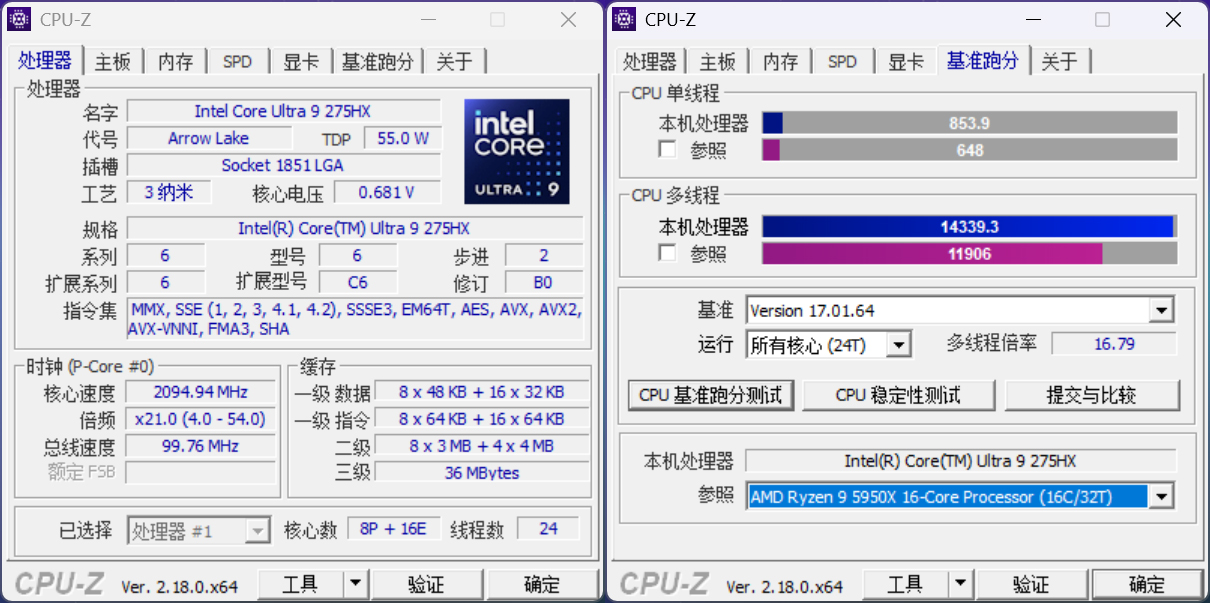Open the 内存 tab in the right window
The height and width of the screenshot is (603, 1210).
click(780, 62)
